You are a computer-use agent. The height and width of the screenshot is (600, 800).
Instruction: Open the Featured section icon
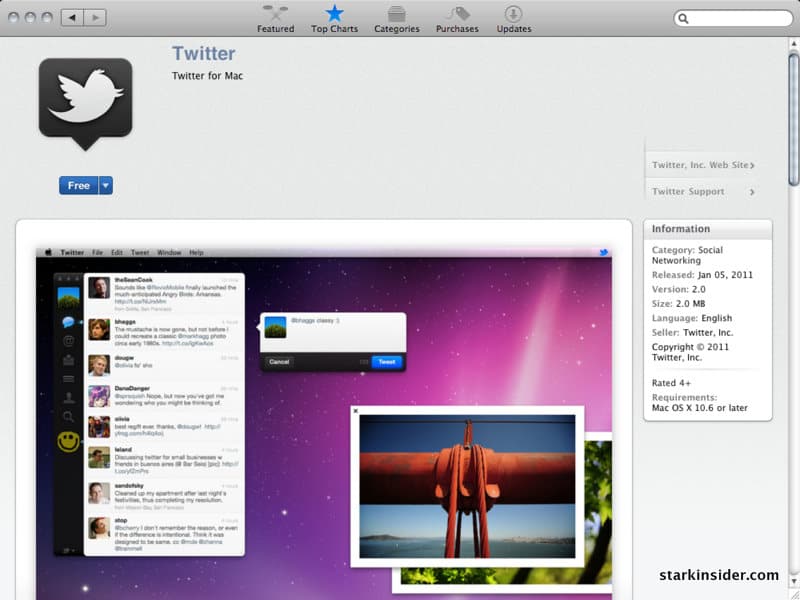275,14
